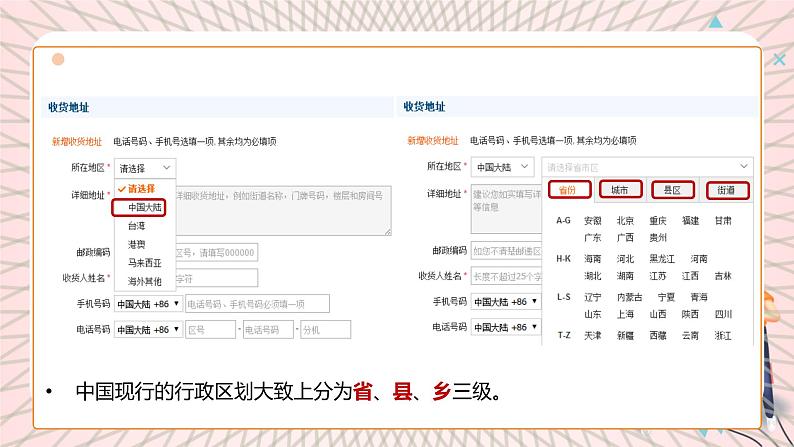The image size is (794, 447).
Task: Click the 建议您如实填写 address textarea
Action: pyautogui.click(x=506, y=209)
